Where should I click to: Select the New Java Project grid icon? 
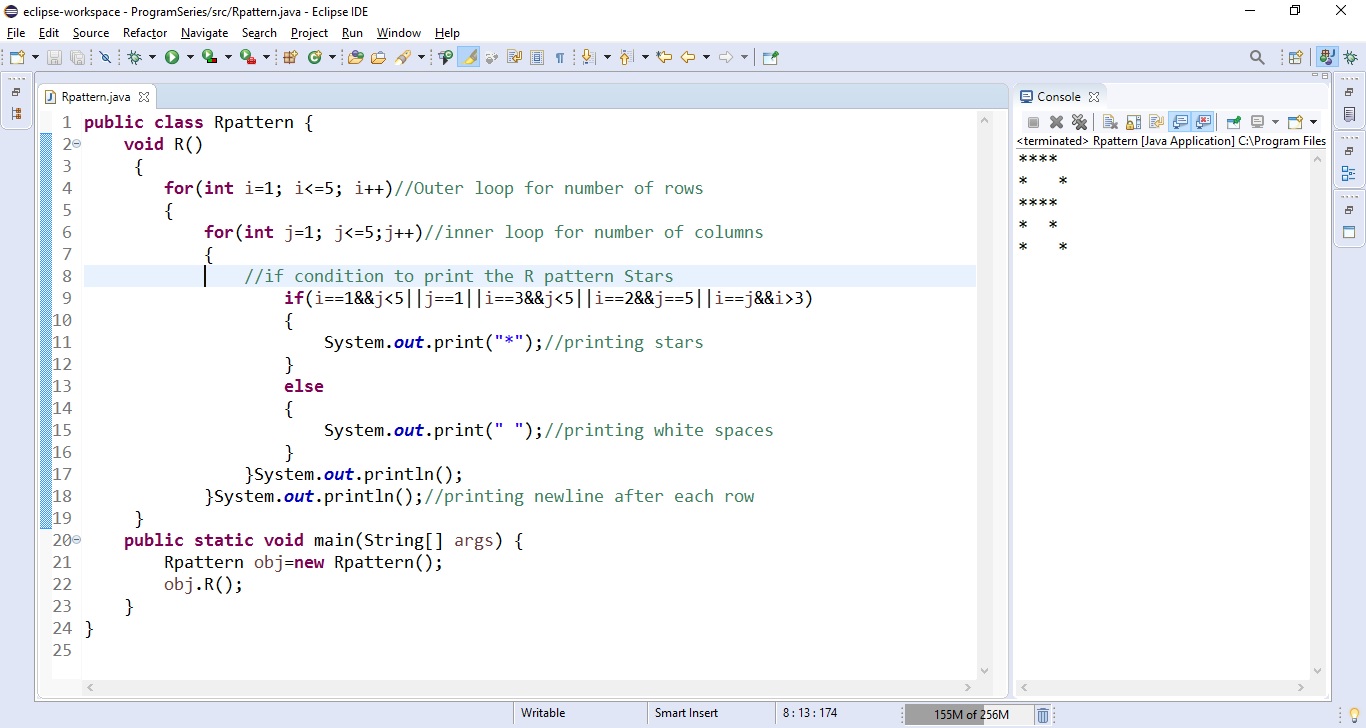pyautogui.click(x=288, y=57)
